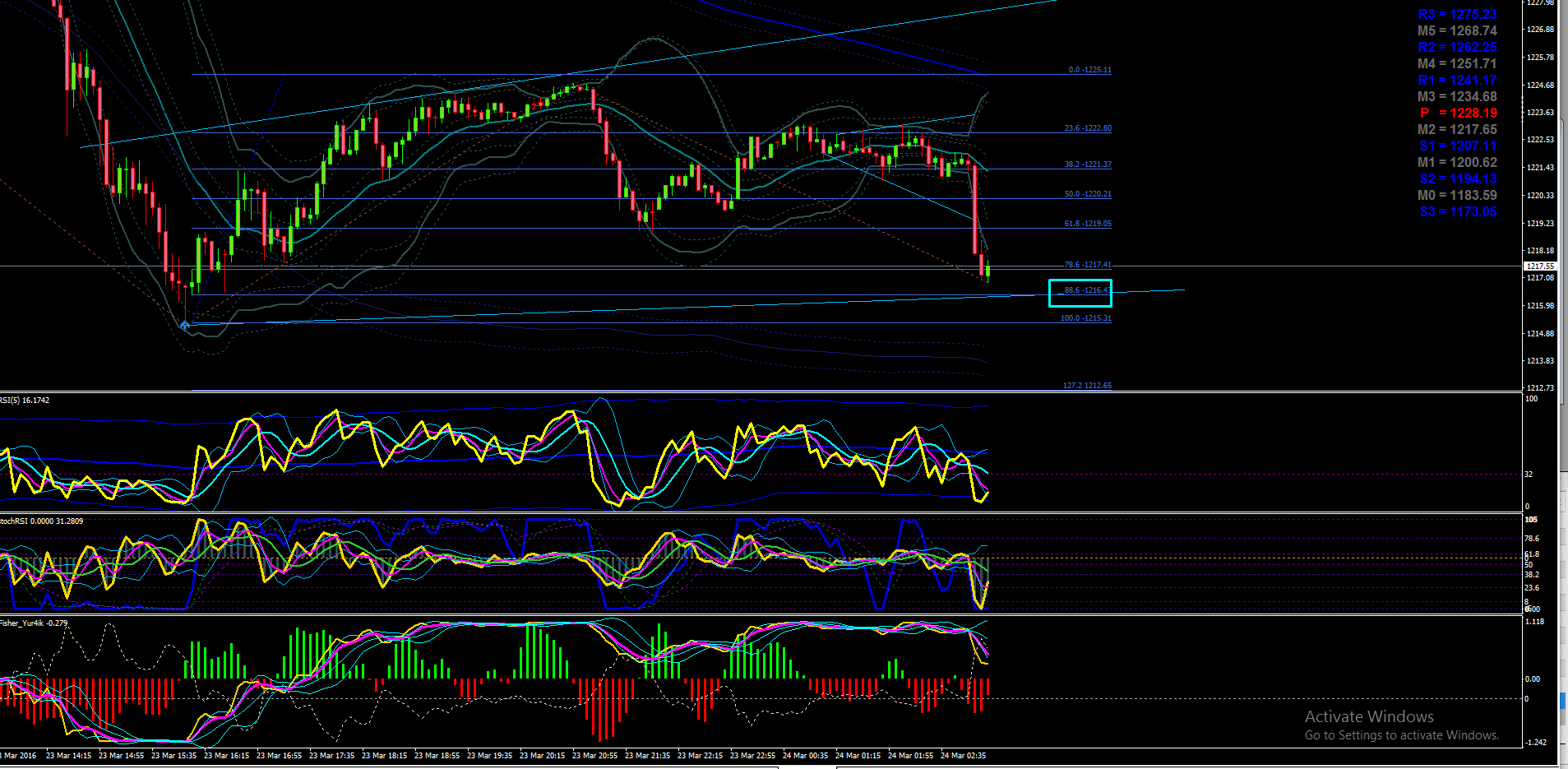The width and height of the screenshot is (1568, 769).
Task: Click the M0 = 1183.59 midpoint label
Action: pos(1457,196)
